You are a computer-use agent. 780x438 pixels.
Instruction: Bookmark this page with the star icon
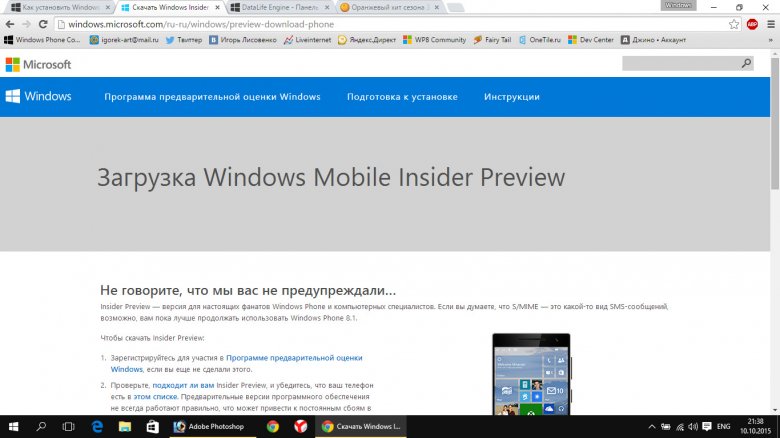pos(734,24)
